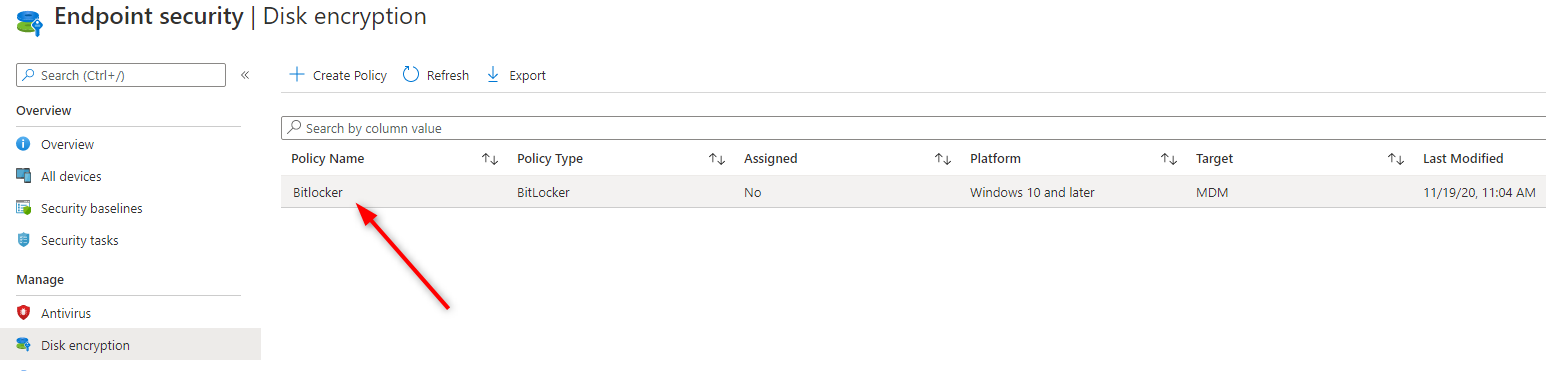Sort by Policy Type column arrows

point(717,159)
